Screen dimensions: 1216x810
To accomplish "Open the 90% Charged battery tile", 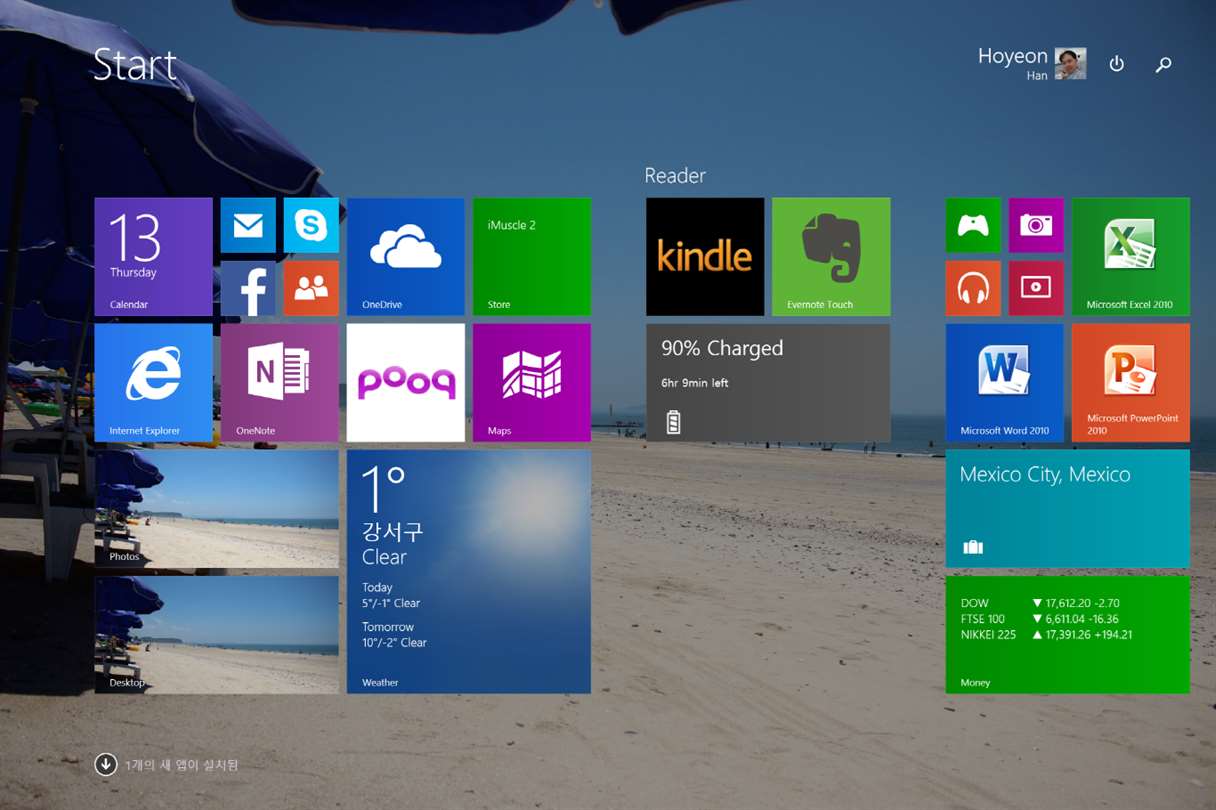I will [x=768, y=383].
